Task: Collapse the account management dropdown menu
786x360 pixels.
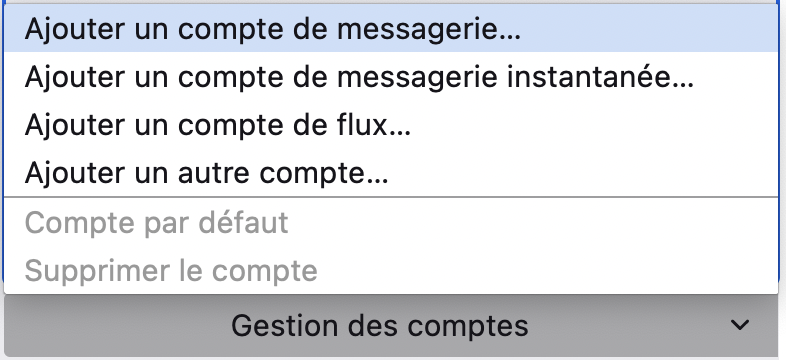Action: pos(390,325)
